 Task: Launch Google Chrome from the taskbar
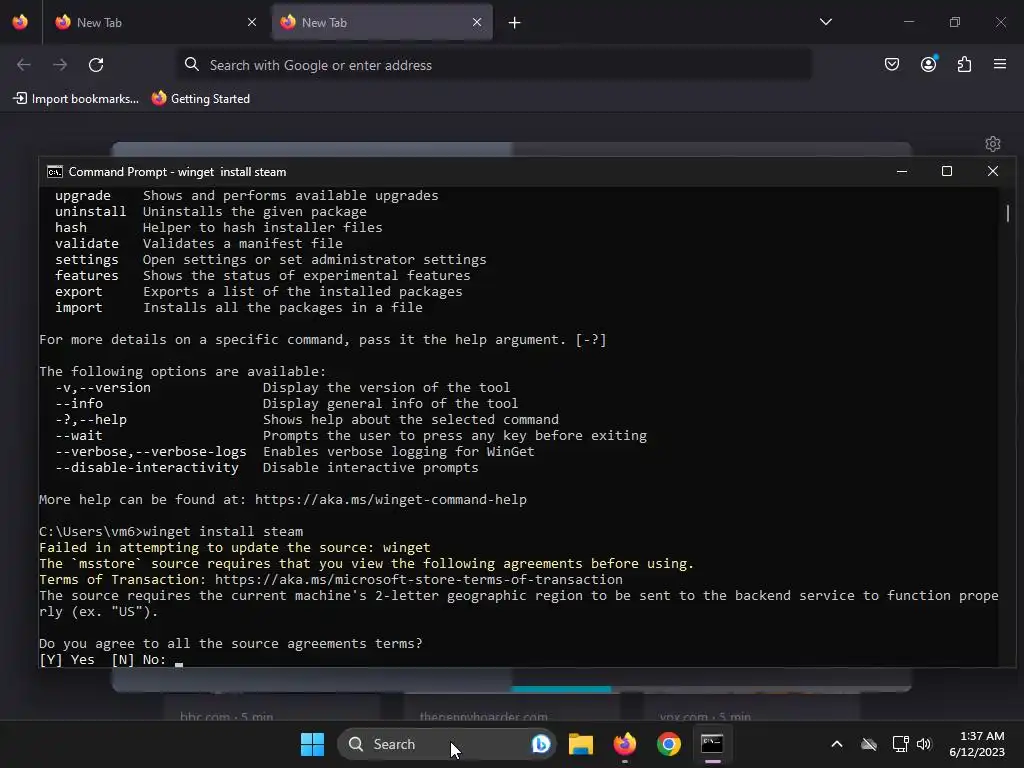(669, 744)
